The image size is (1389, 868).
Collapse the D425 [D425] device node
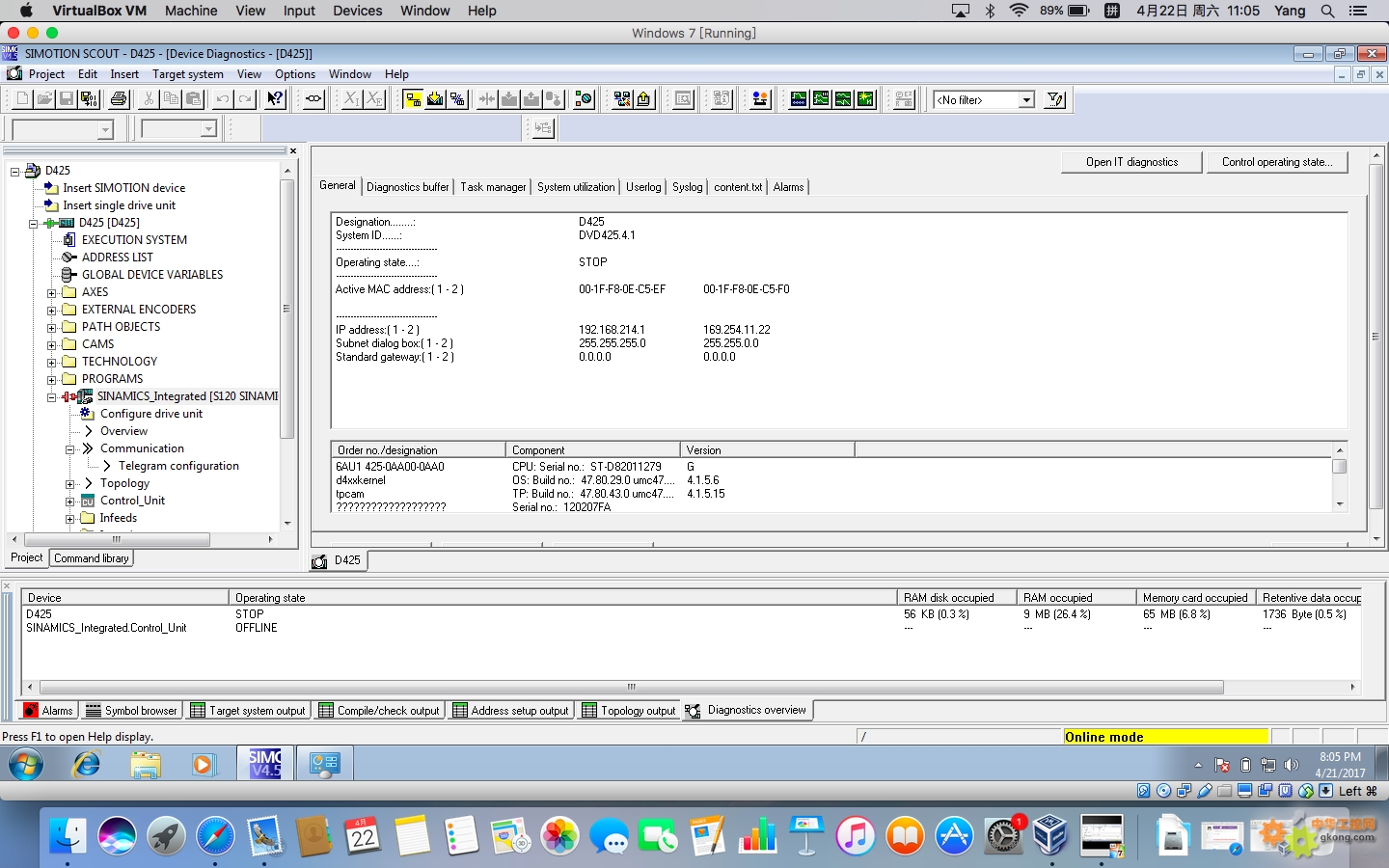coord(34,224)
